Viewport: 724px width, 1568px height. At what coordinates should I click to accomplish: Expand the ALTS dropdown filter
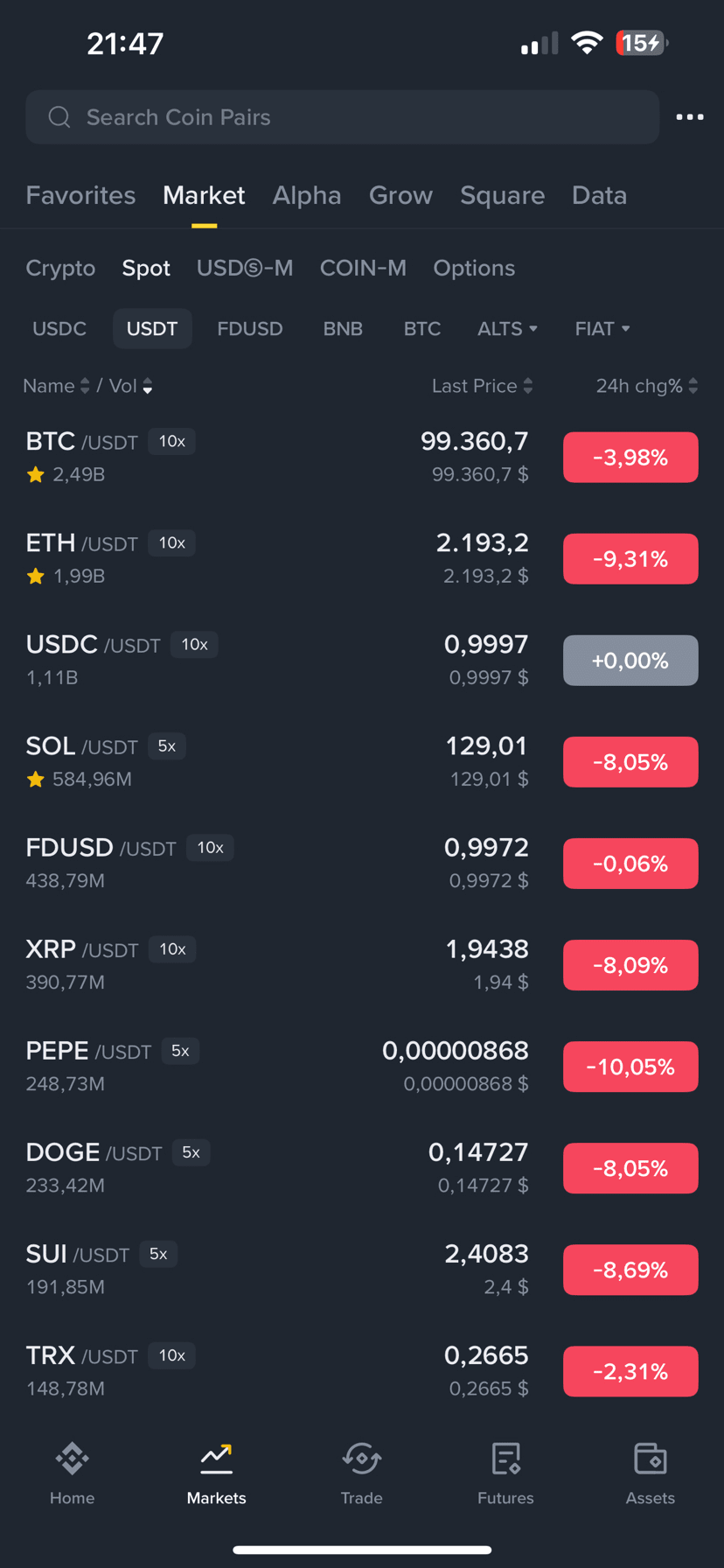pos(507,329)
